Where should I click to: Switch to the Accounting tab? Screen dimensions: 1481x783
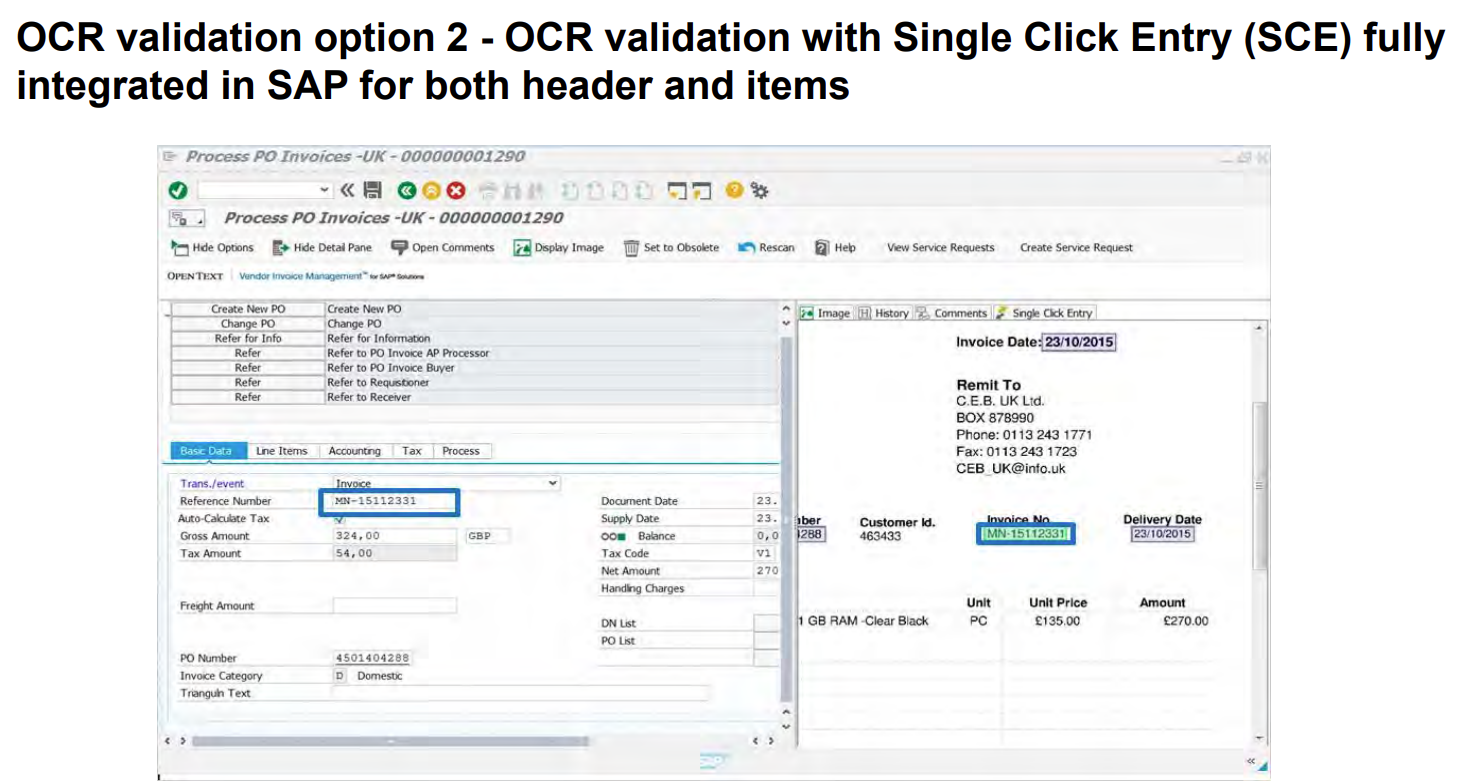(355, 451)
